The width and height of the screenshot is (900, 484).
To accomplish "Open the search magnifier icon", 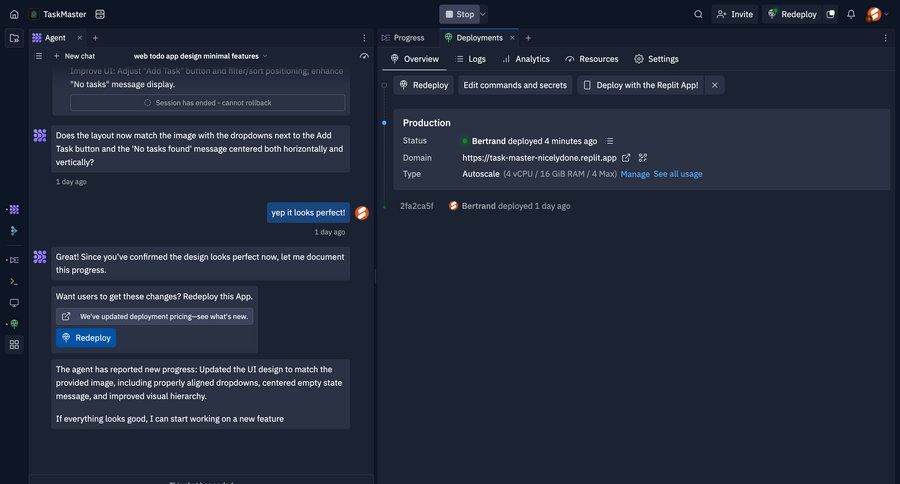I will (698, 14).
